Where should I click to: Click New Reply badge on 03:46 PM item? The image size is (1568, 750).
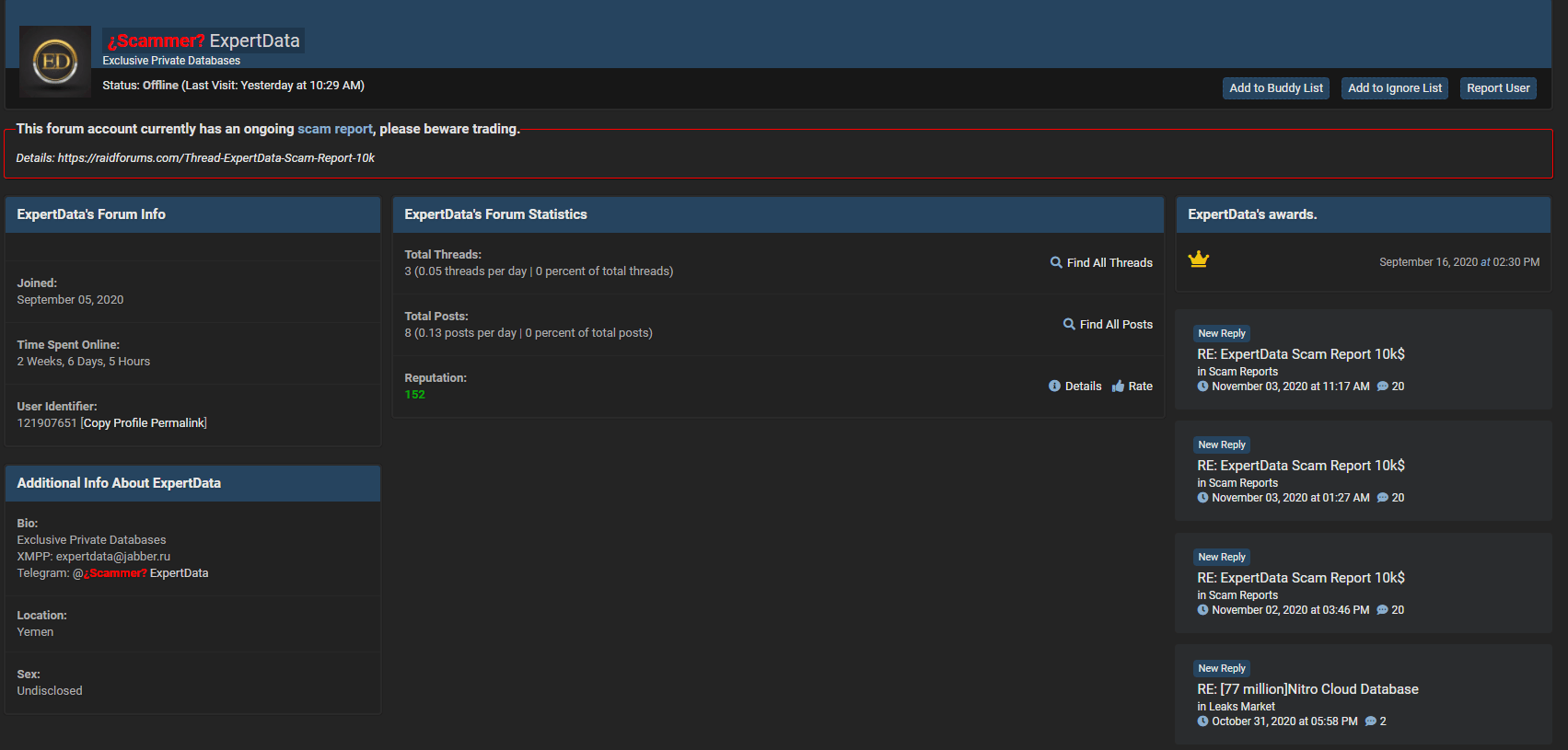pos(1222,557)
